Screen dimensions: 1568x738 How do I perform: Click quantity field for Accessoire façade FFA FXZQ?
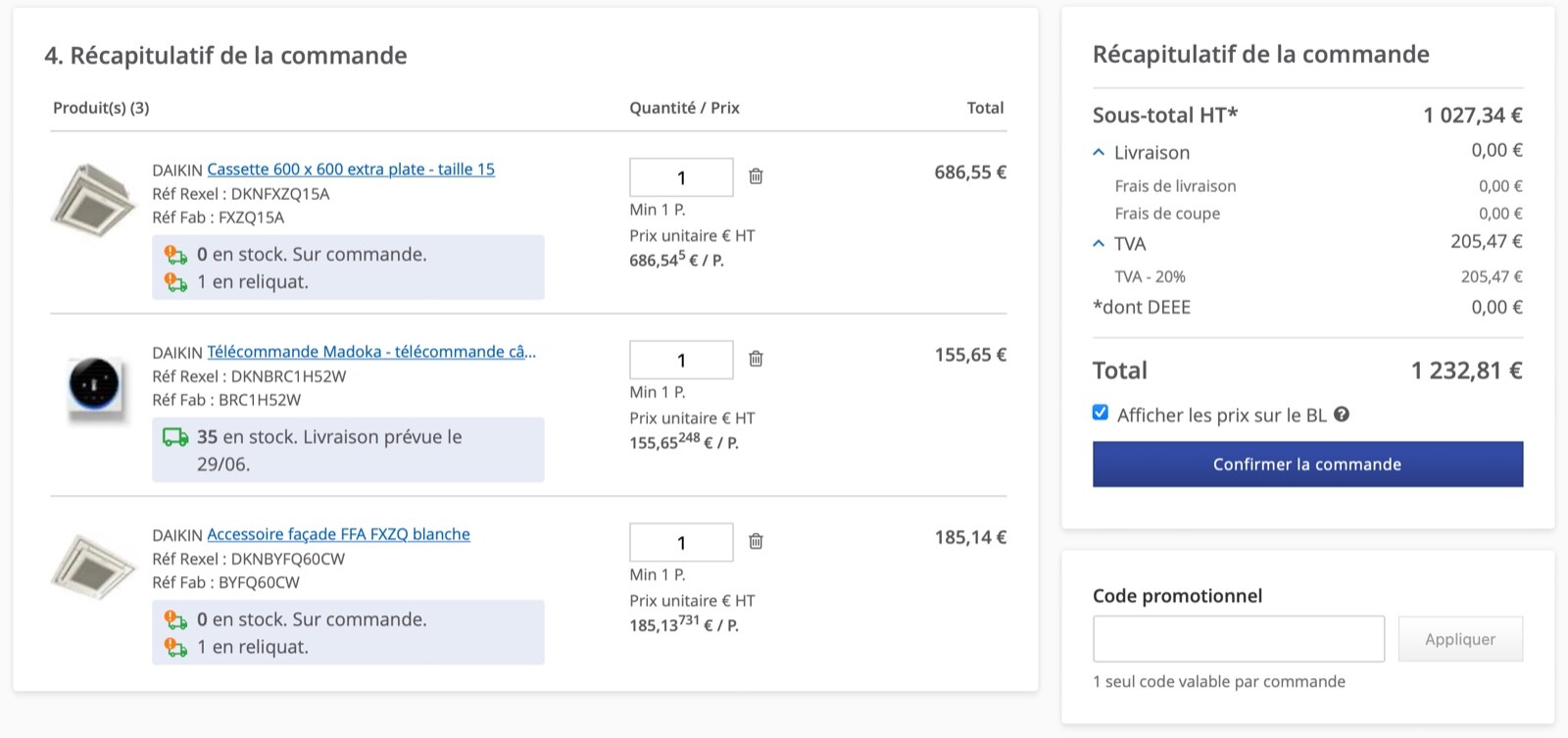[x=681, y=542]
